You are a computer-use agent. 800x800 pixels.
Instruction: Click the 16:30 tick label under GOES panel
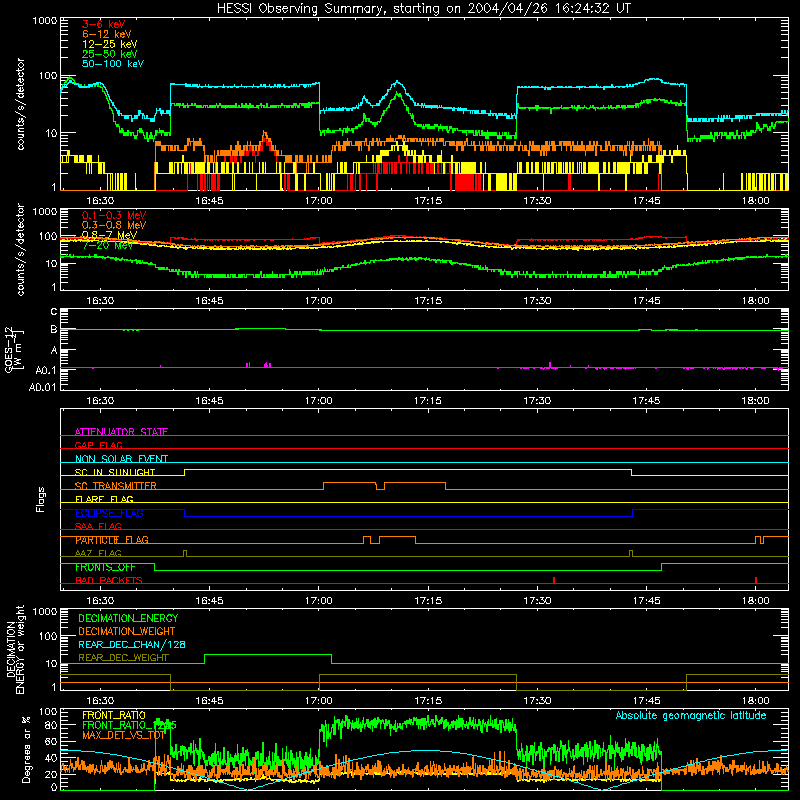100,401
